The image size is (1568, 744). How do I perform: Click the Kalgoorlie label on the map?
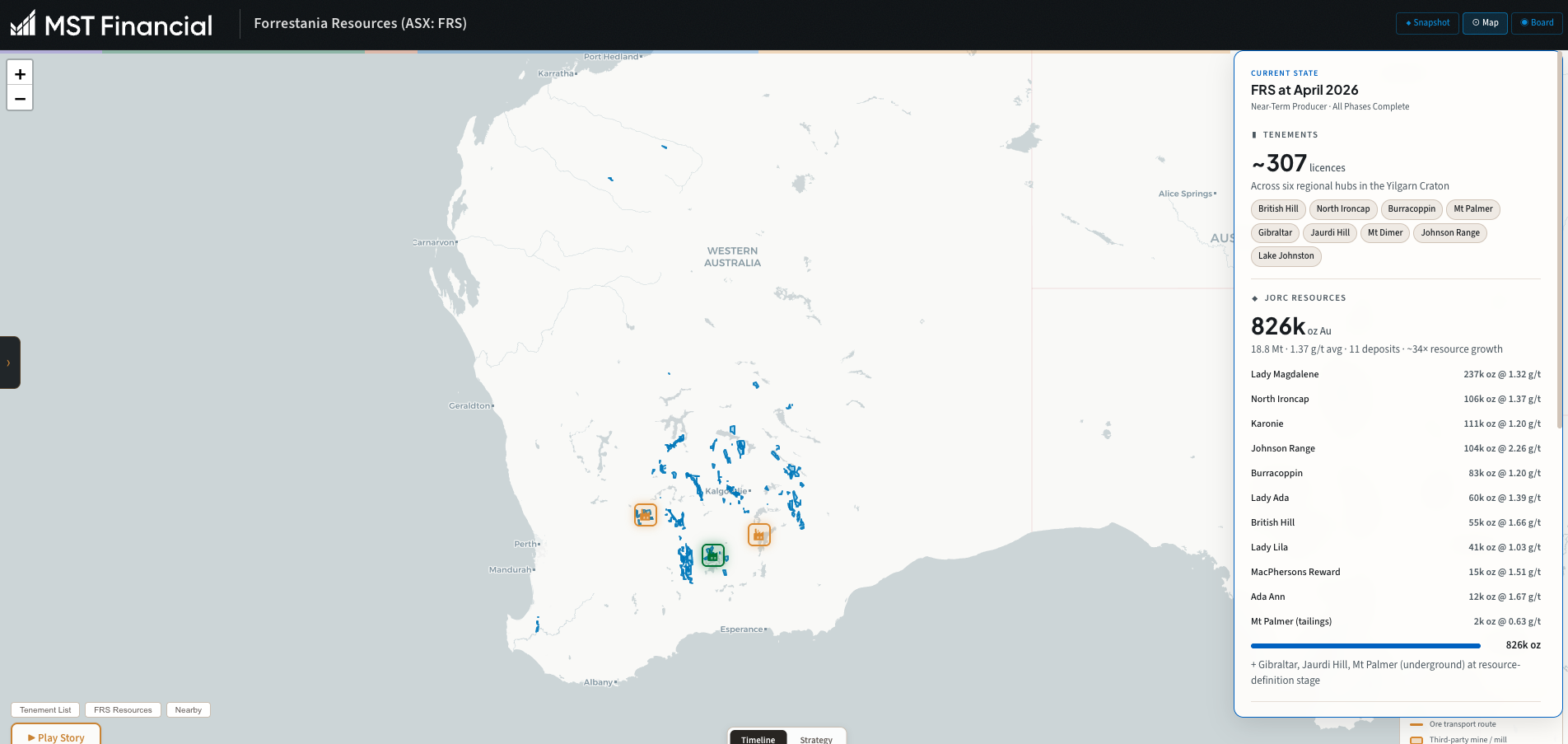[x=727, y=491]
